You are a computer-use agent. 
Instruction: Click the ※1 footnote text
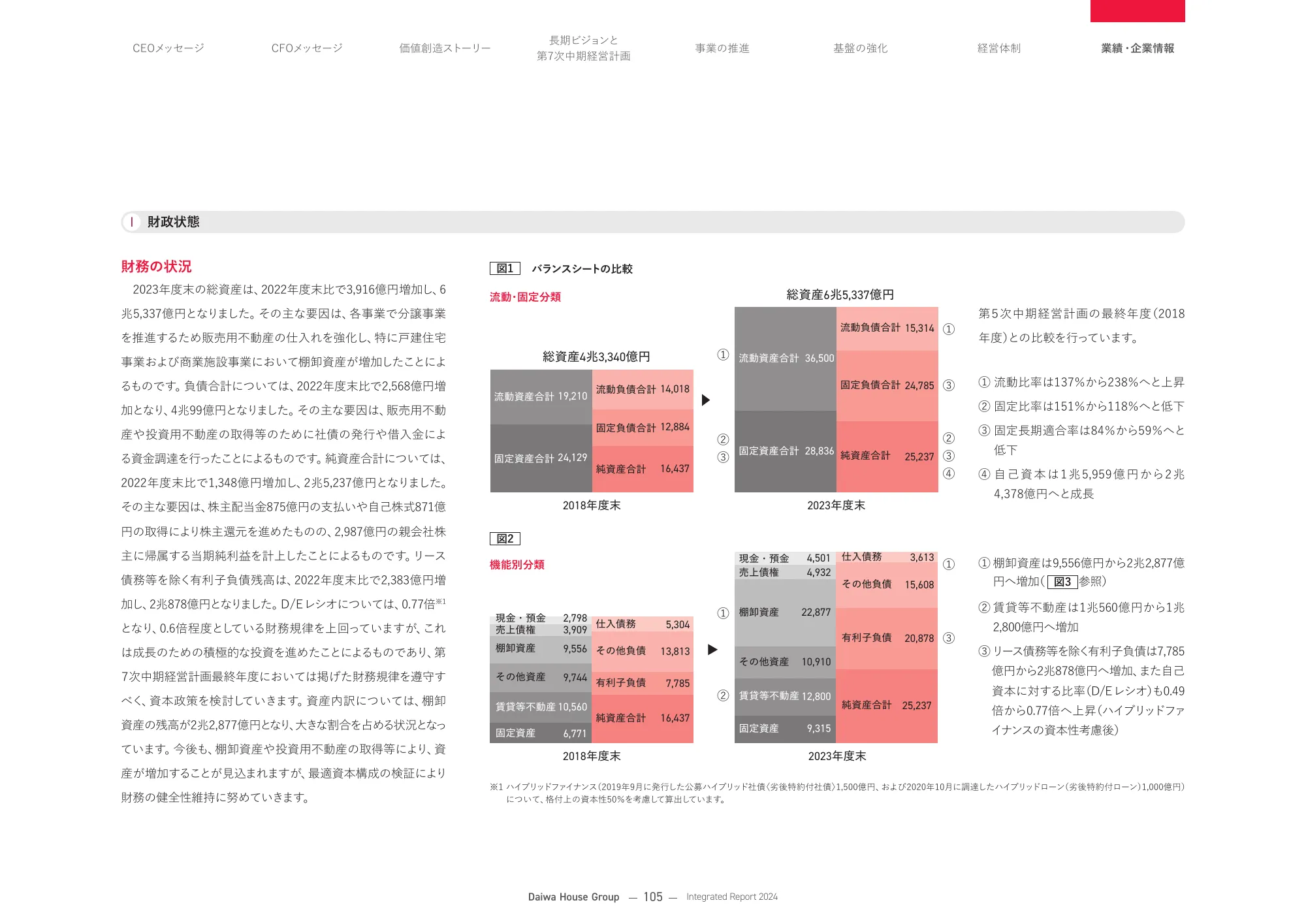point(837,793)
